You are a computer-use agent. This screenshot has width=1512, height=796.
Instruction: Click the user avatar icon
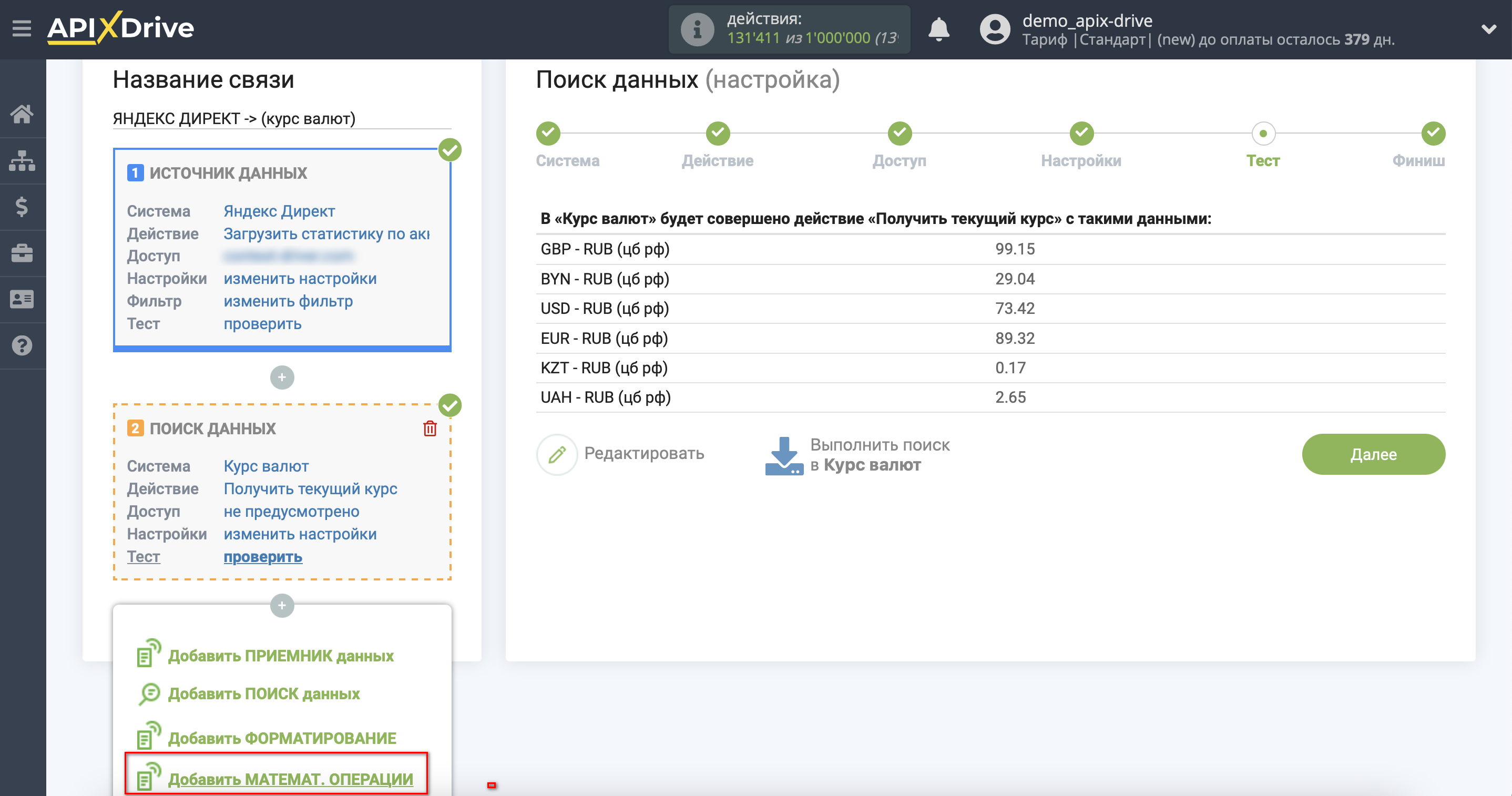994,29
